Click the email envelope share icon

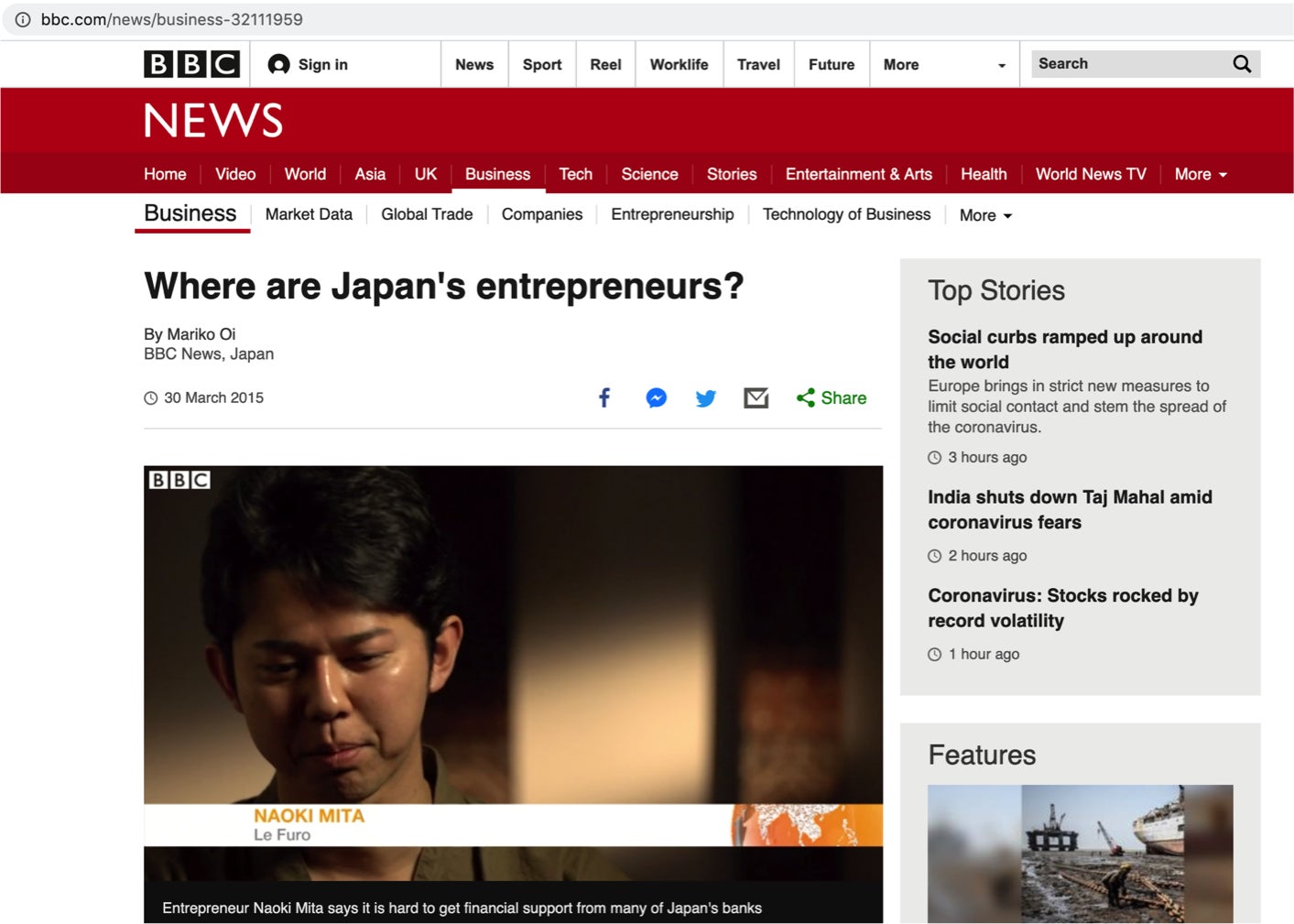coord(756,397)
